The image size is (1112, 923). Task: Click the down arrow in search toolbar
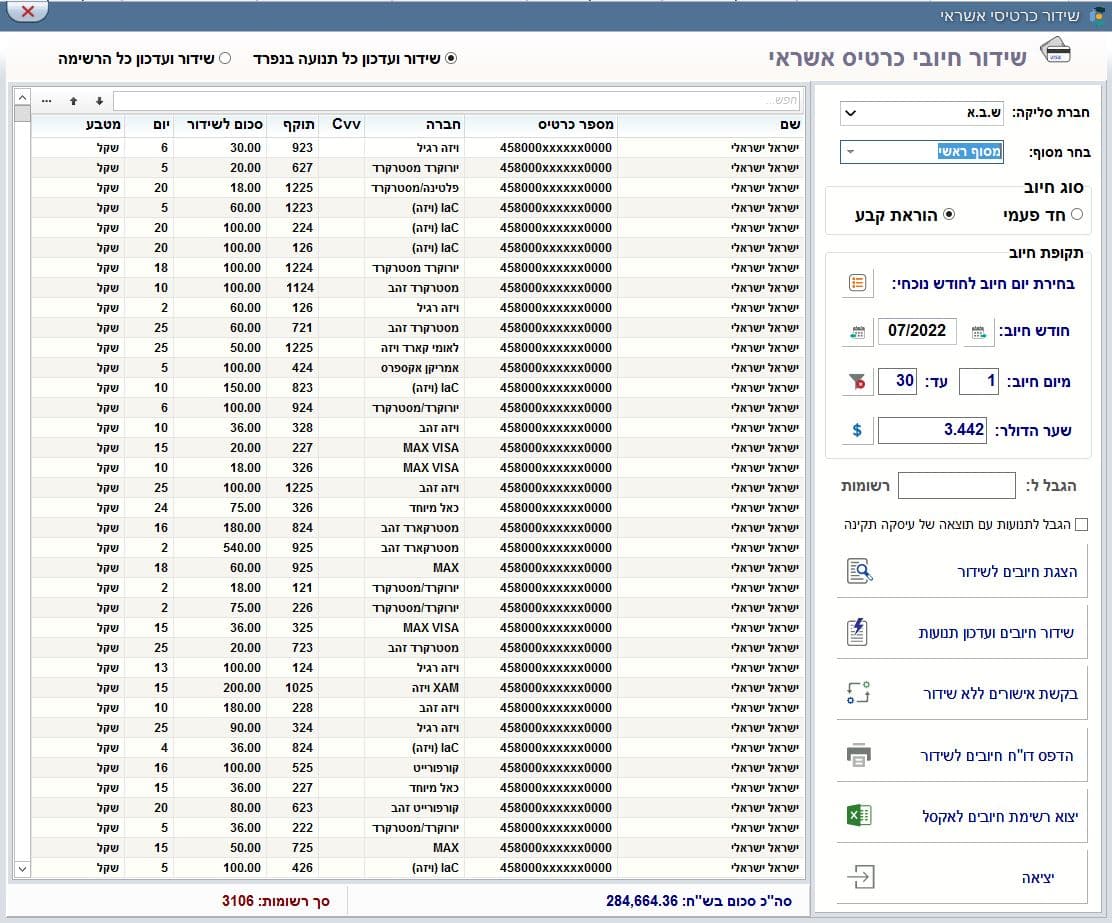point(99,101)
